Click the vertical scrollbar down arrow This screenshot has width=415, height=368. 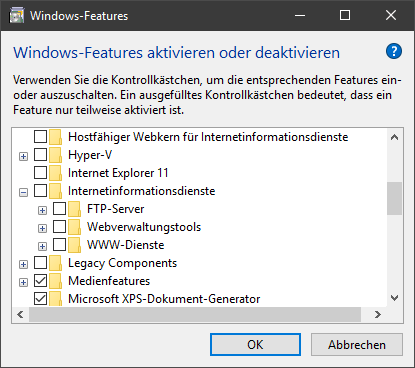click(x=394, y=298)
